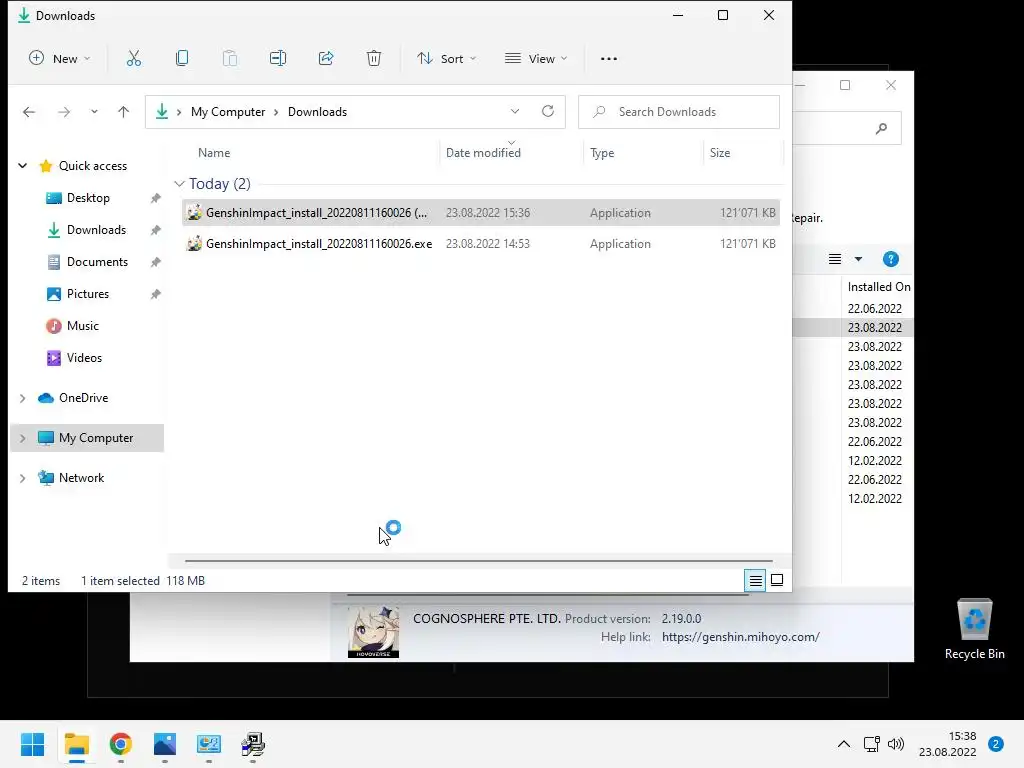Open the Windows Start menu
Screen dimensions: 1024x768
33,744
